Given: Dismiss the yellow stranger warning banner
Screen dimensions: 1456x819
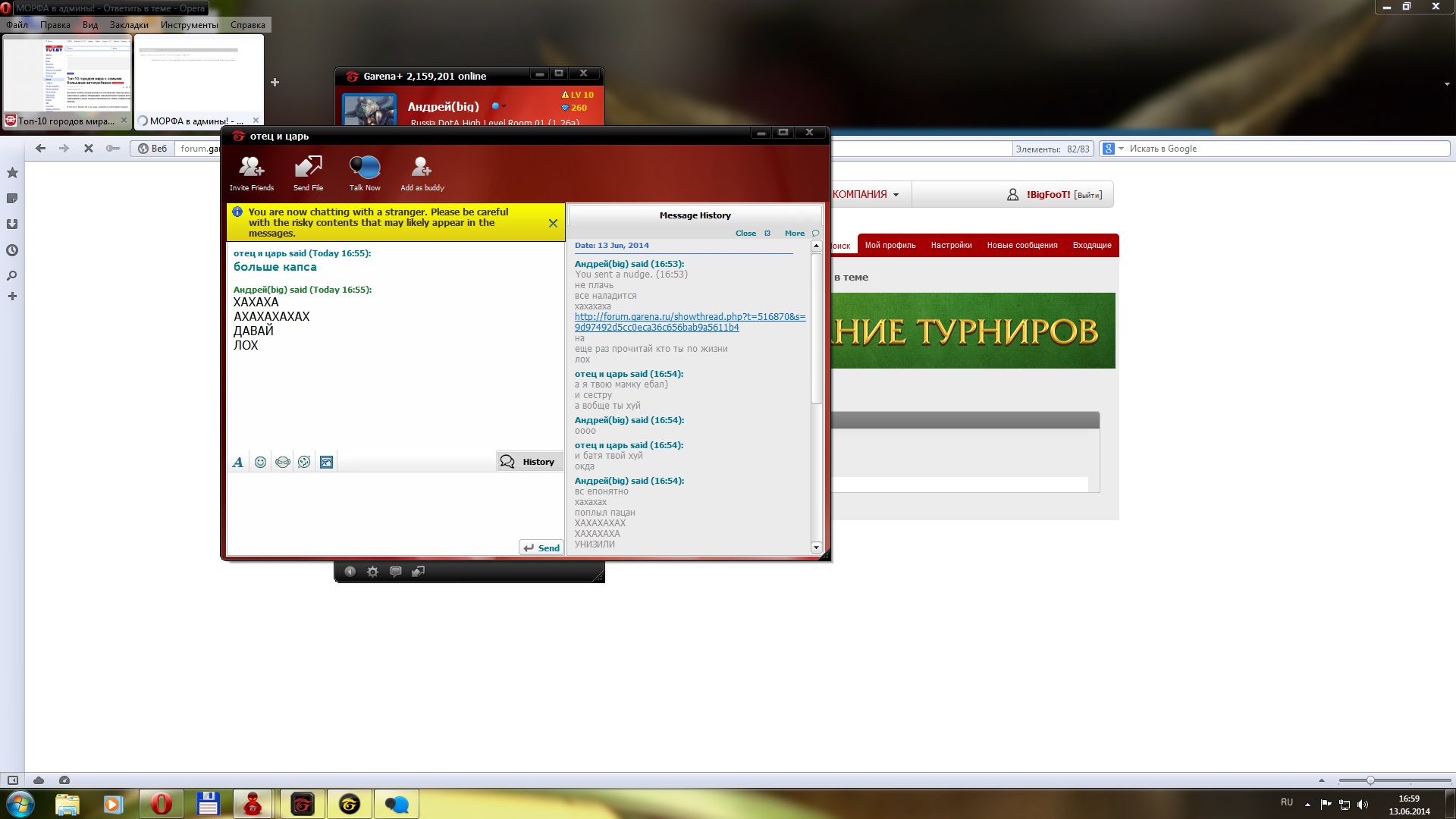Looking at the screenshot, I should [553, 223].
